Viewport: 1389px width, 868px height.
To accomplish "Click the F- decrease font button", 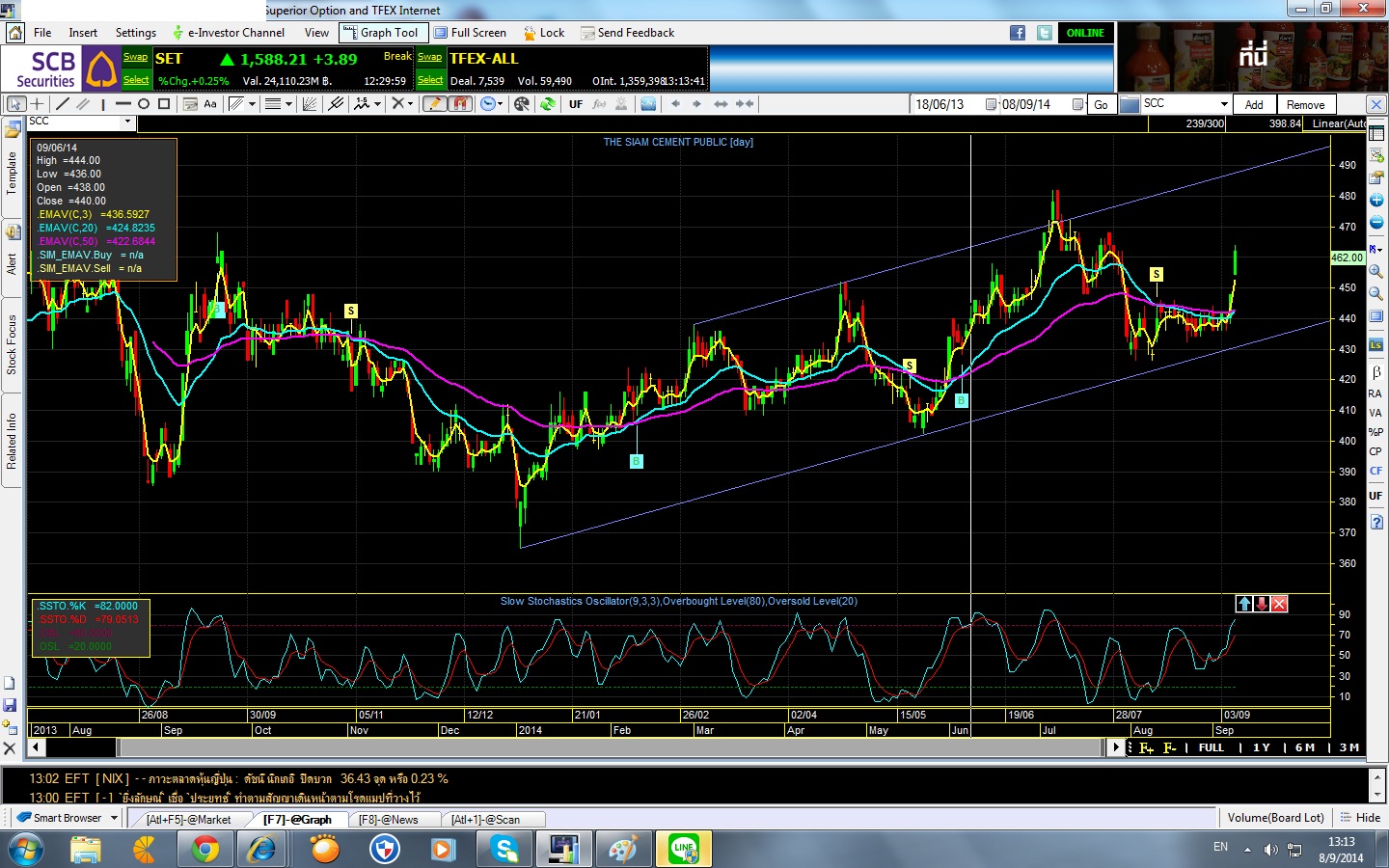I will [x=1169, y=747].
